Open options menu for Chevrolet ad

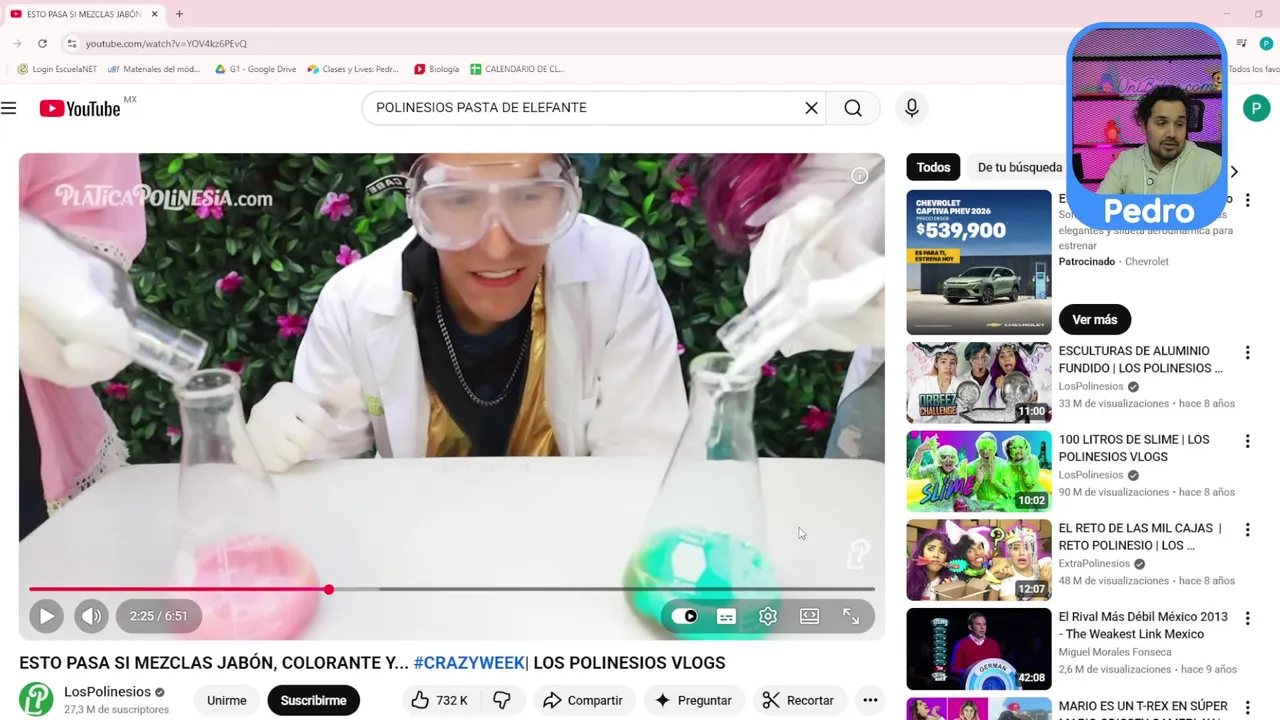point(1247,200)
